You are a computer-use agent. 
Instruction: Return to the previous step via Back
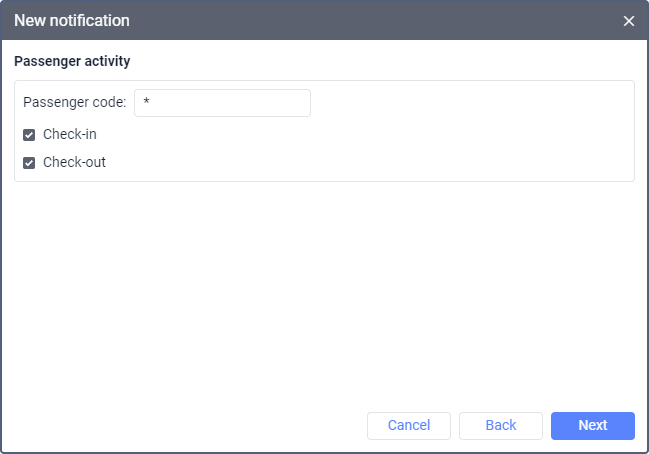pos(500,425)
